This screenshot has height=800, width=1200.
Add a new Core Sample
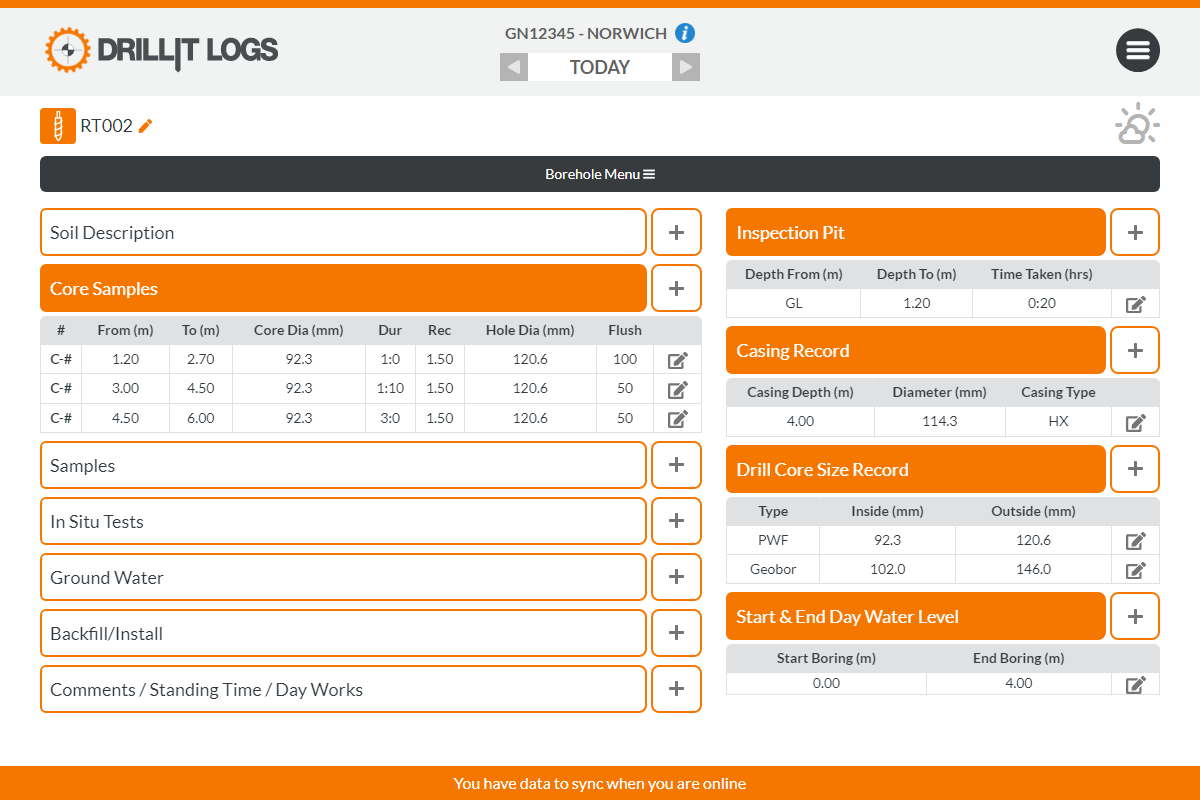676,288
